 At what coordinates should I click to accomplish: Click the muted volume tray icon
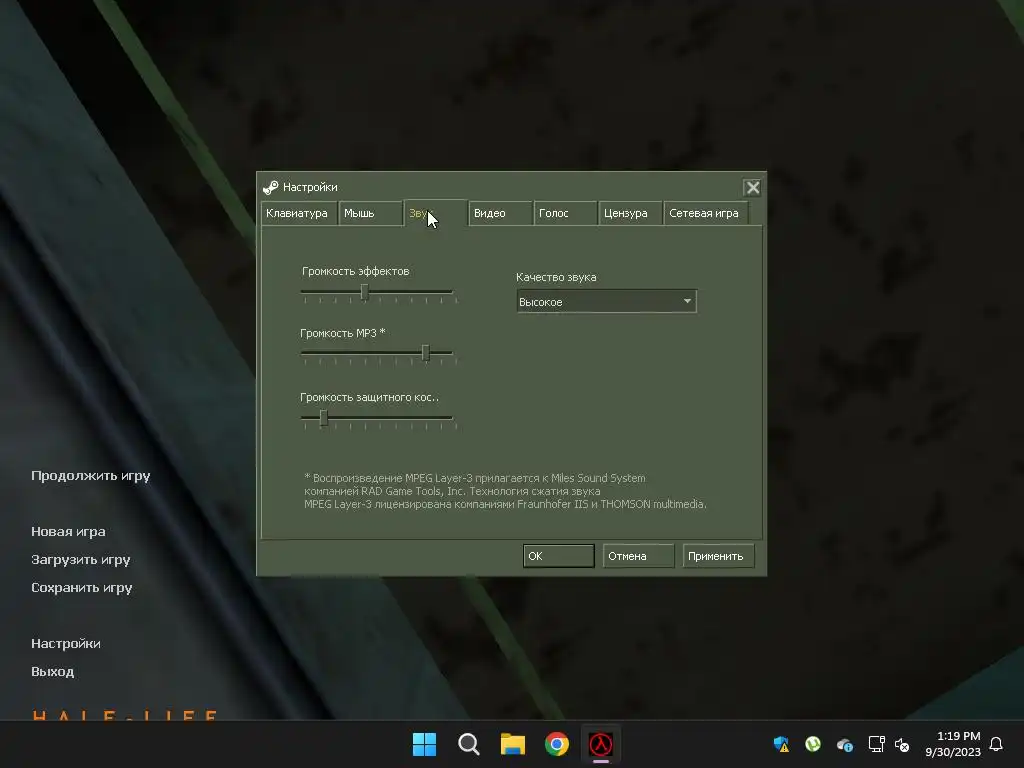[902, 744]
